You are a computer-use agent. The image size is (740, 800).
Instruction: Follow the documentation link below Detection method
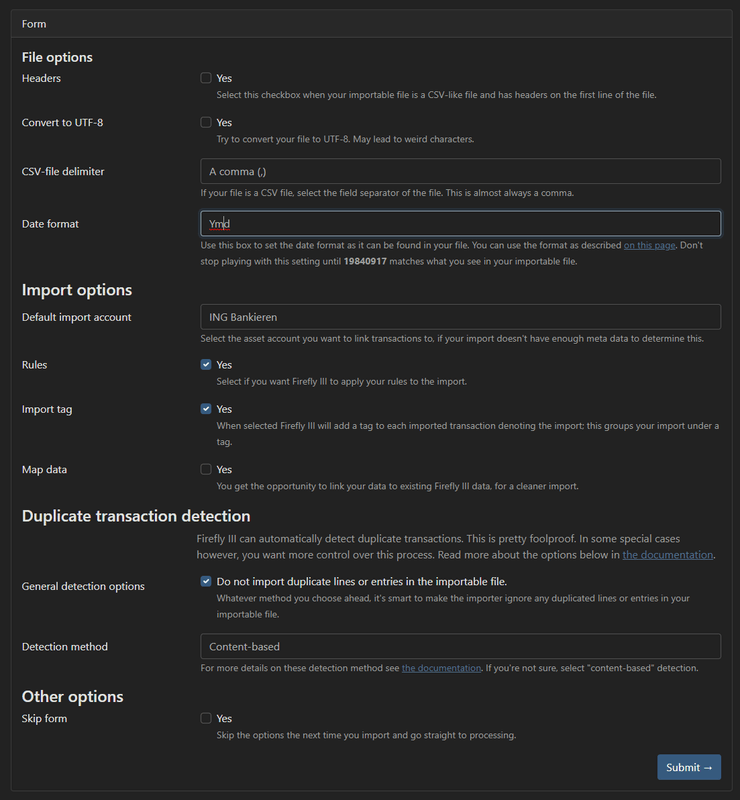coord(441,668)
